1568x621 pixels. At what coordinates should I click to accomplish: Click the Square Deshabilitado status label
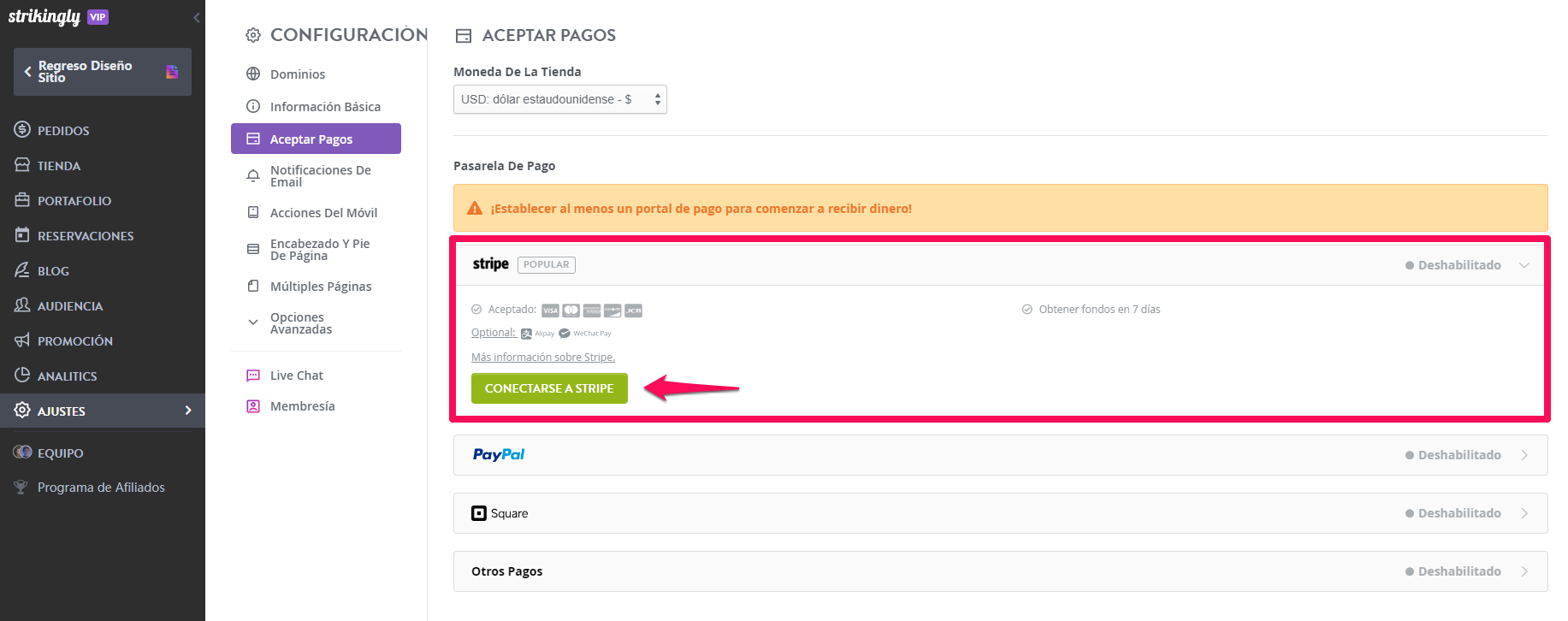pos(1453,513)
